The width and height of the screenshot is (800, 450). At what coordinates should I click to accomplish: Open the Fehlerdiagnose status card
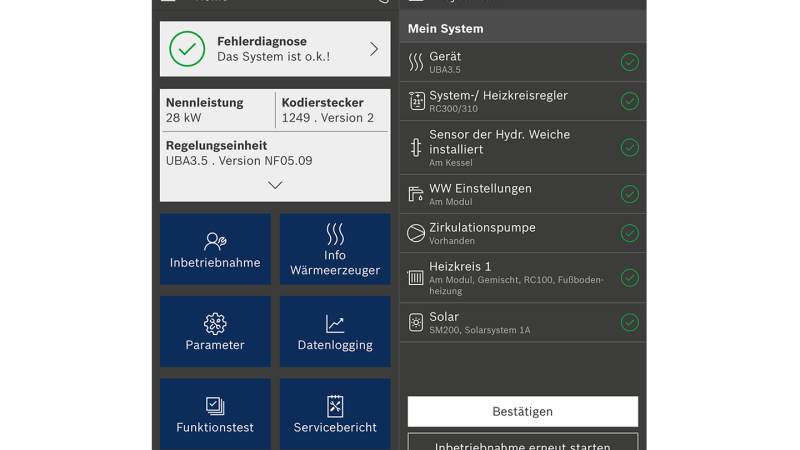tap(275, 49)
